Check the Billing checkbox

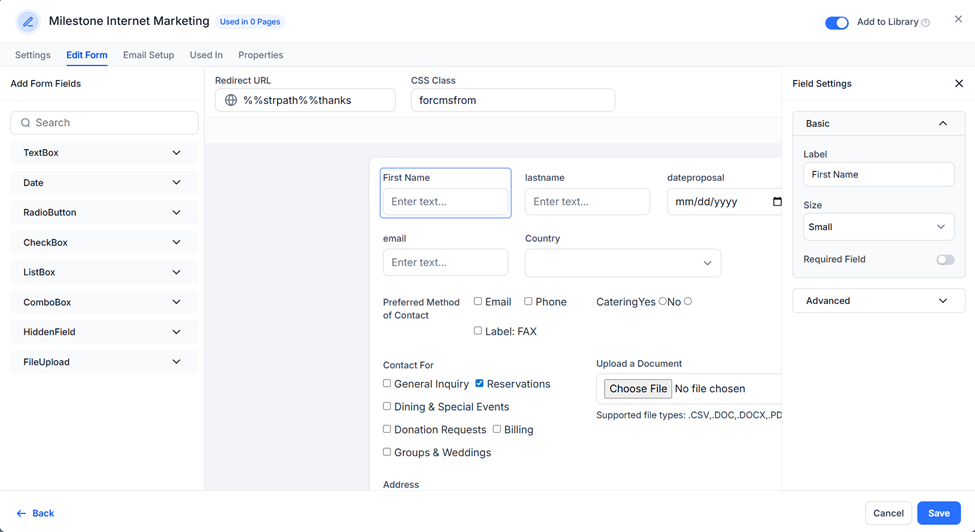pyautogui.click(x=497, y=429)
